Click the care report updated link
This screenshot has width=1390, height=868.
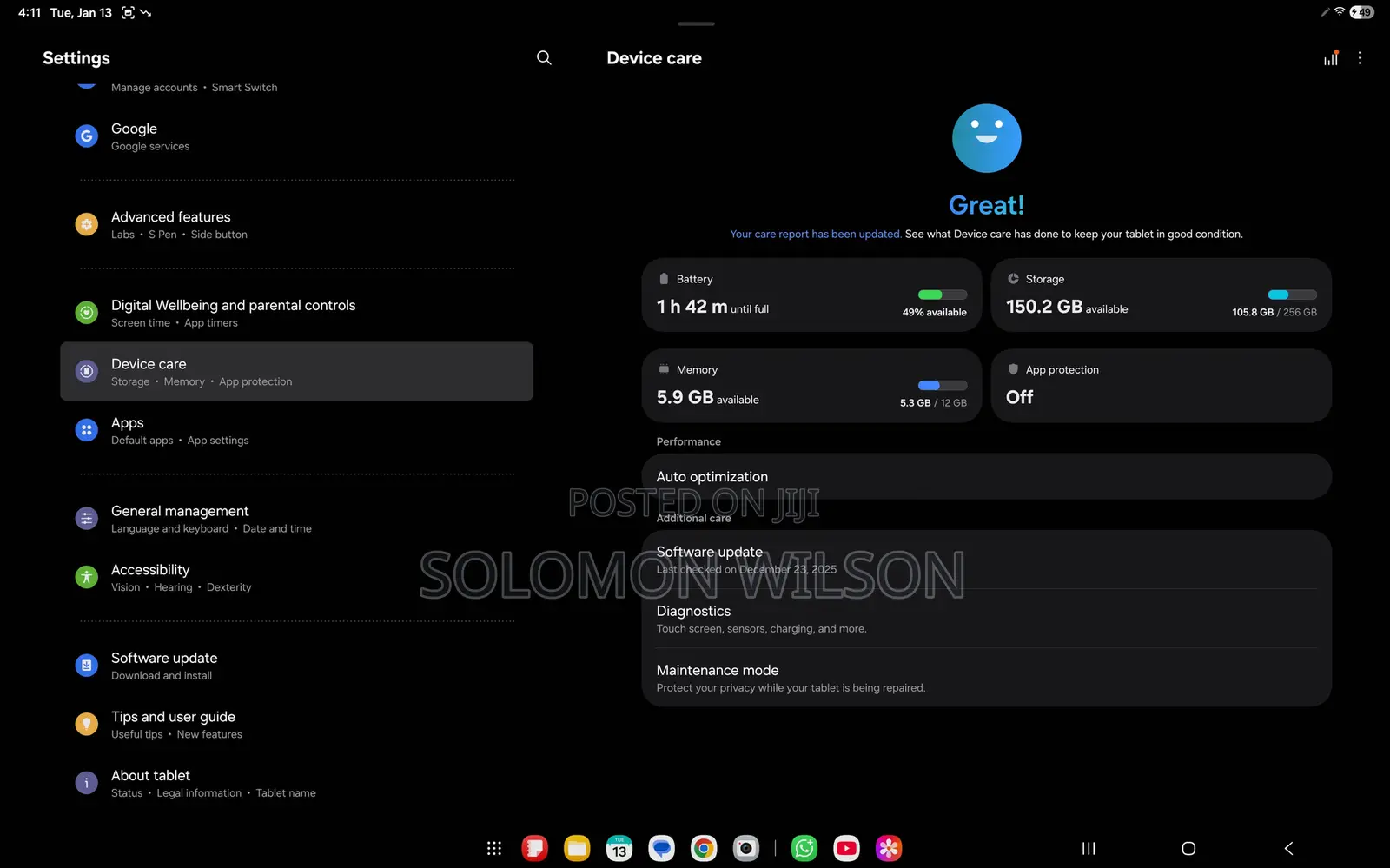coord(815,235)
